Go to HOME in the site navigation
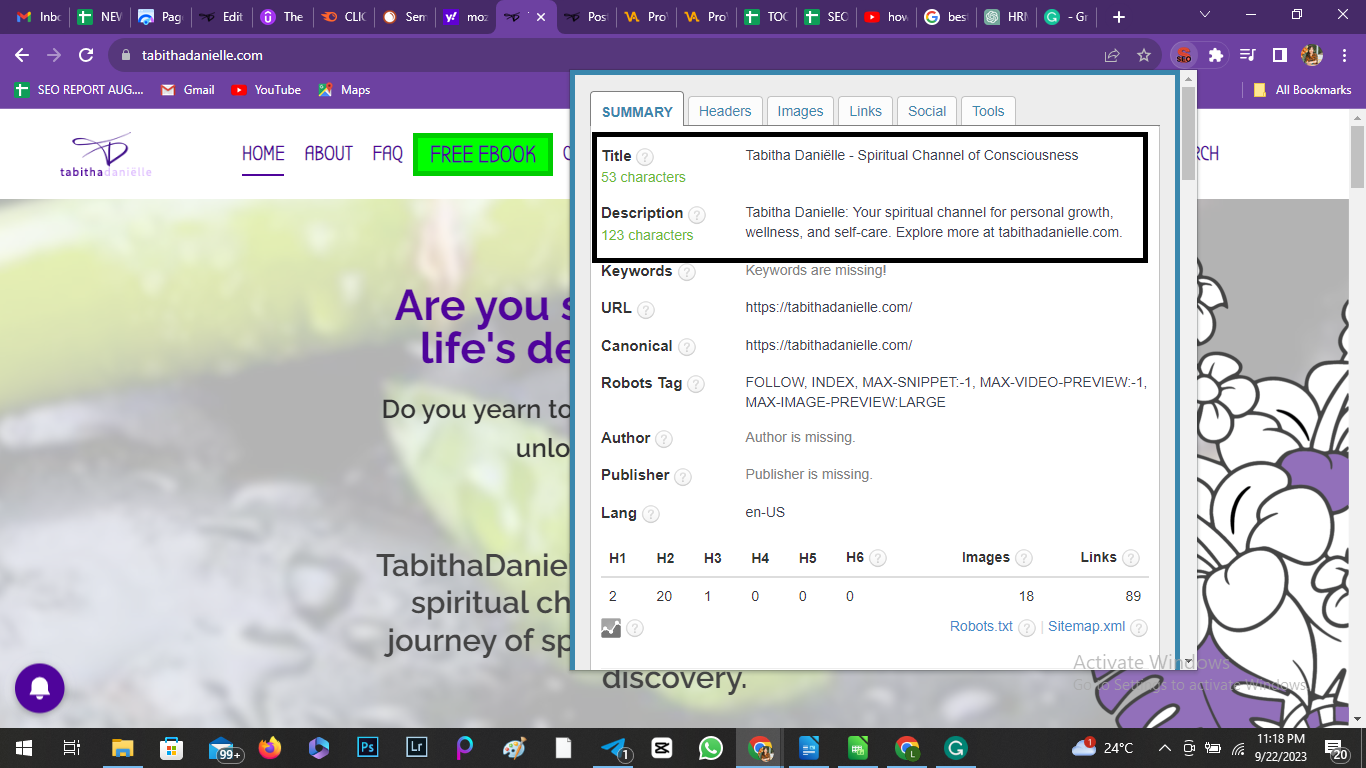Screen dimensions: 1366x768 tap(263, 154)
